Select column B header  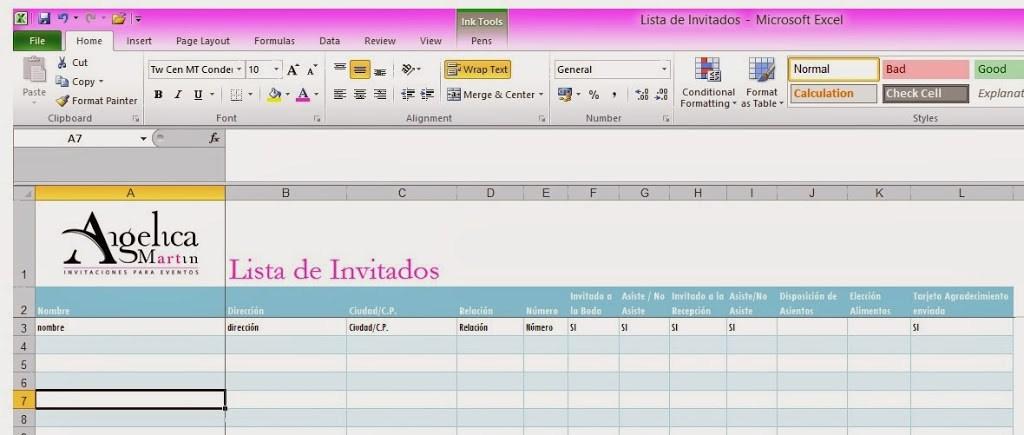pyautogui.click(x=286, y=193)
